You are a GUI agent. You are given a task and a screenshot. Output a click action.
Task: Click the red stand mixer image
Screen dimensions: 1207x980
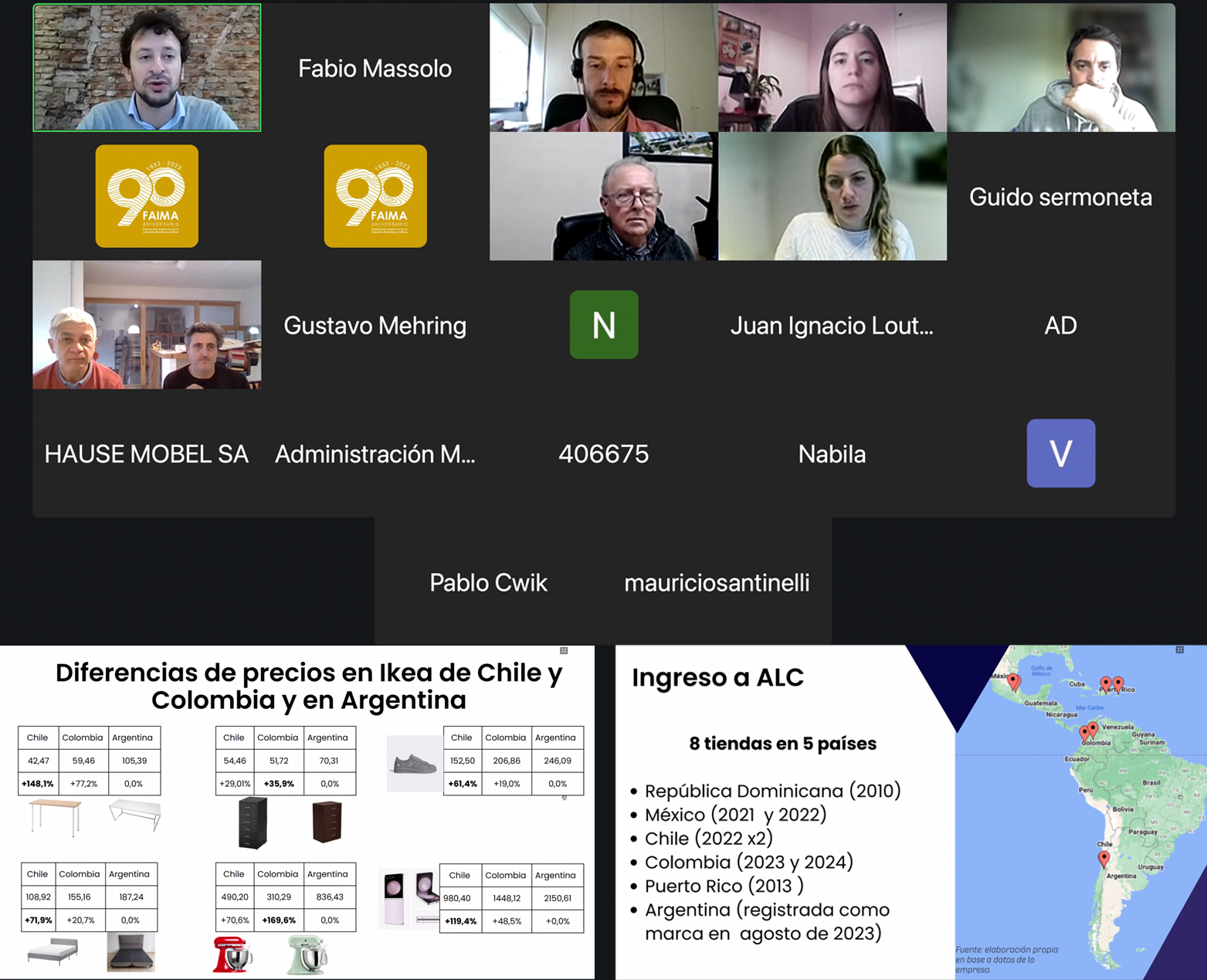(x=232, y=954)
